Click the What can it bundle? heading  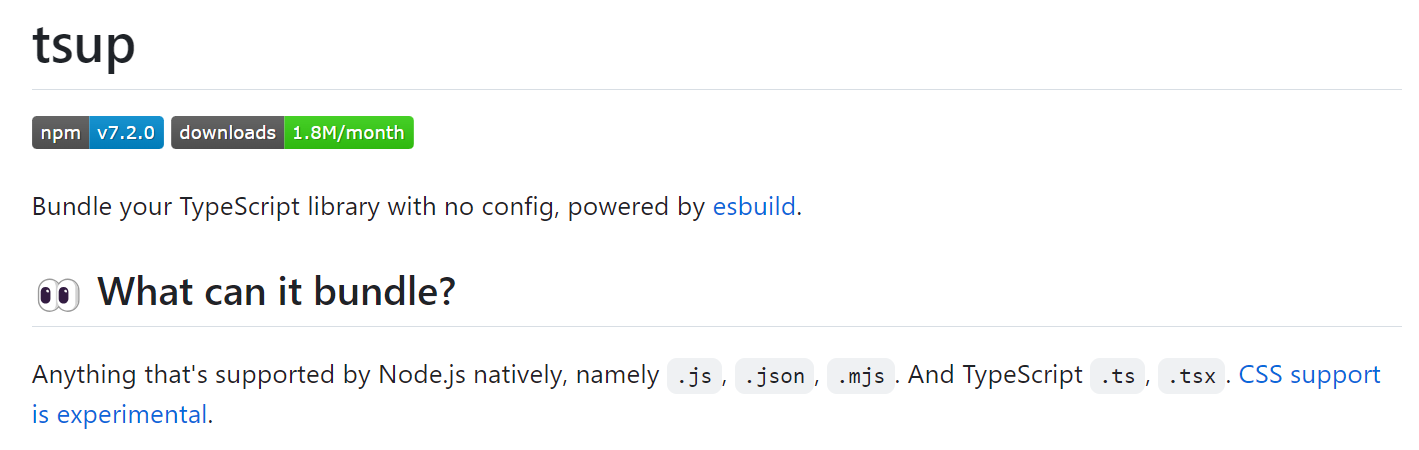pos(276,291)
